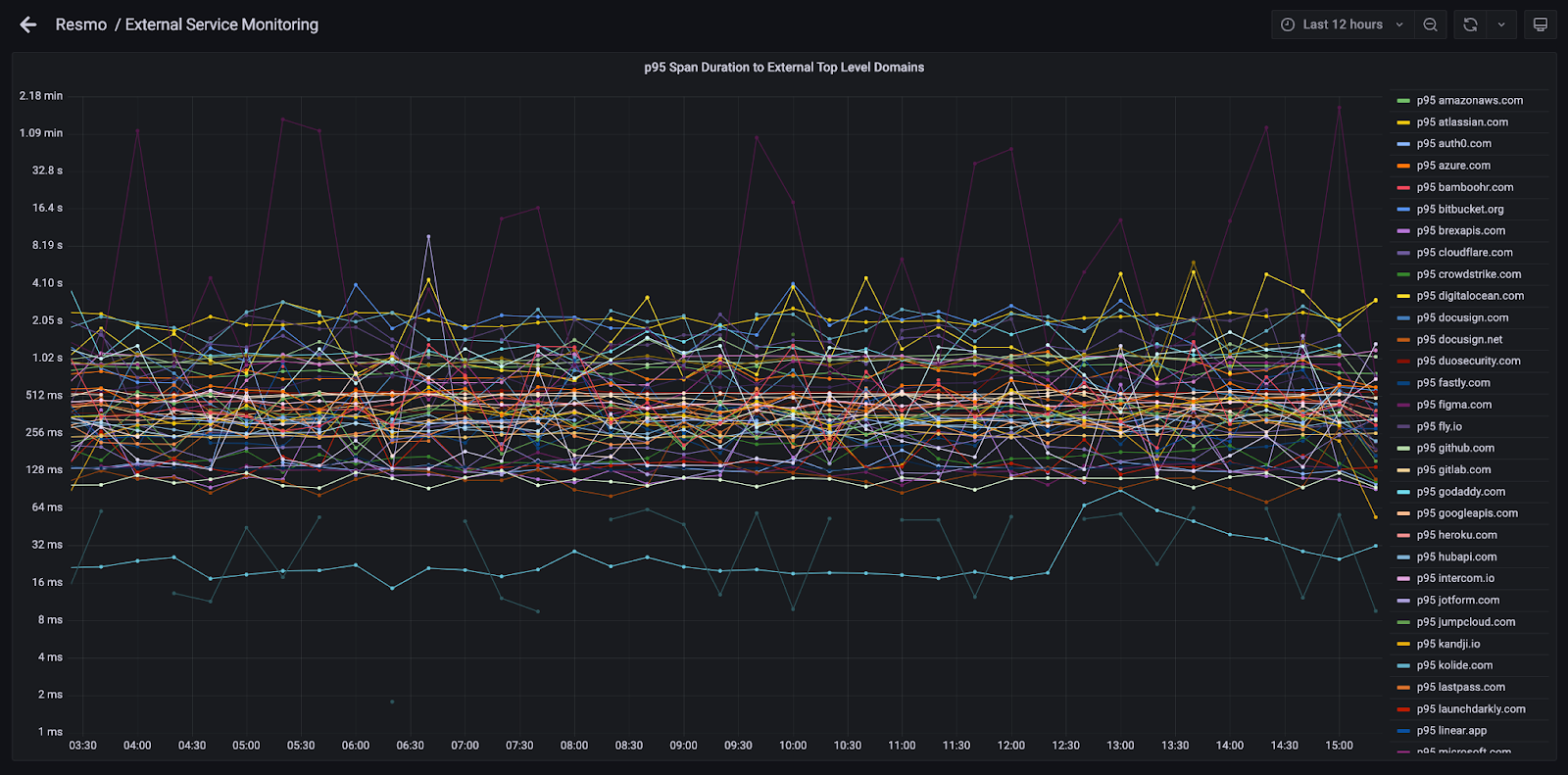Image resolution: width=1568 pixels, height=775 pixels.
Task: Open the auto-refresh interval dropdown
Action: click(1500, 24)
